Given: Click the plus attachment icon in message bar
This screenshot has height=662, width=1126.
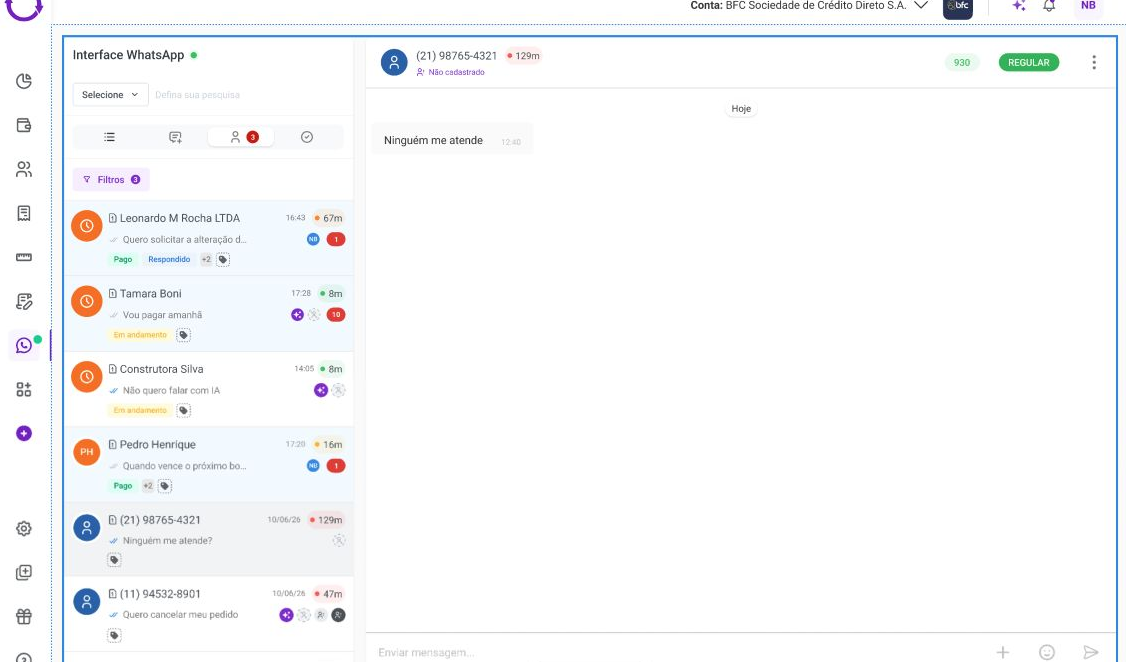Looking at the screenshot, I should coord(1002,652).
